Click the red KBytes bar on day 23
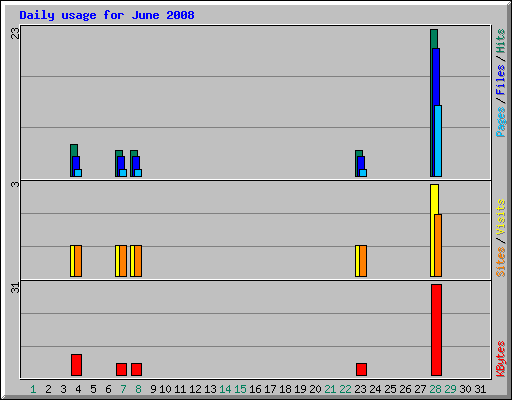The image size is (512, 400). click(361, 369)
